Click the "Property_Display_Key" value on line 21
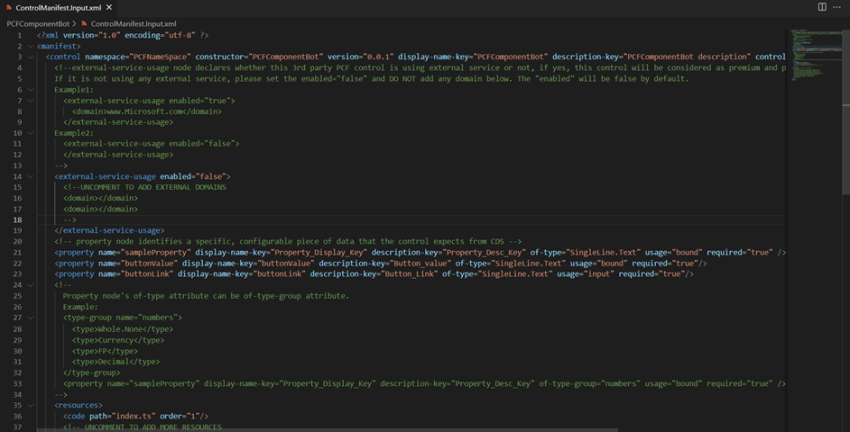 pos(320,252)
